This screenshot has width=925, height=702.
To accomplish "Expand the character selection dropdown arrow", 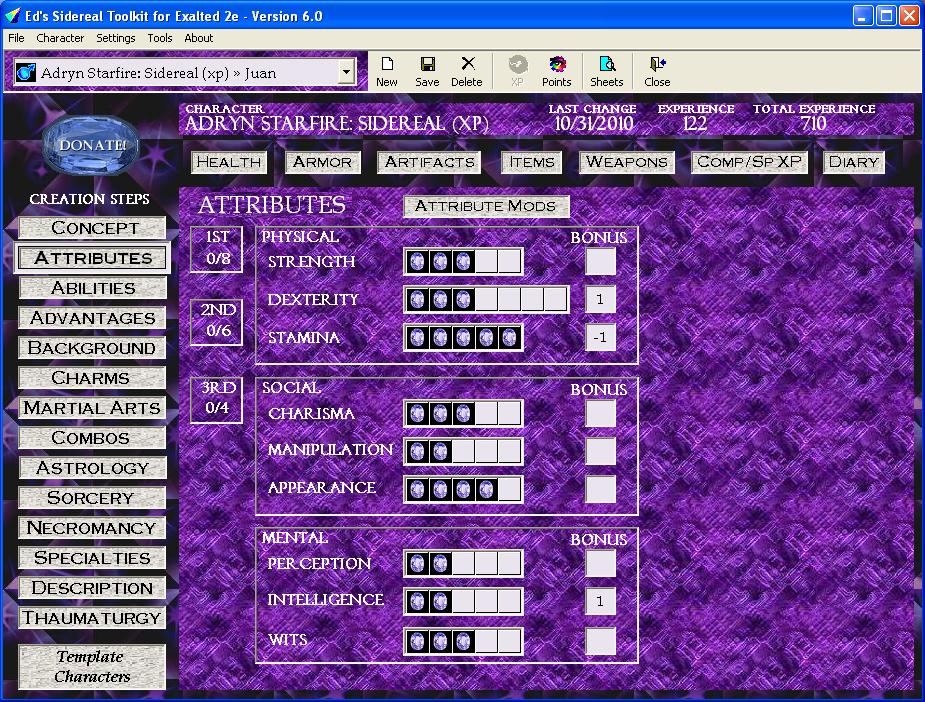I will [346, 73].
